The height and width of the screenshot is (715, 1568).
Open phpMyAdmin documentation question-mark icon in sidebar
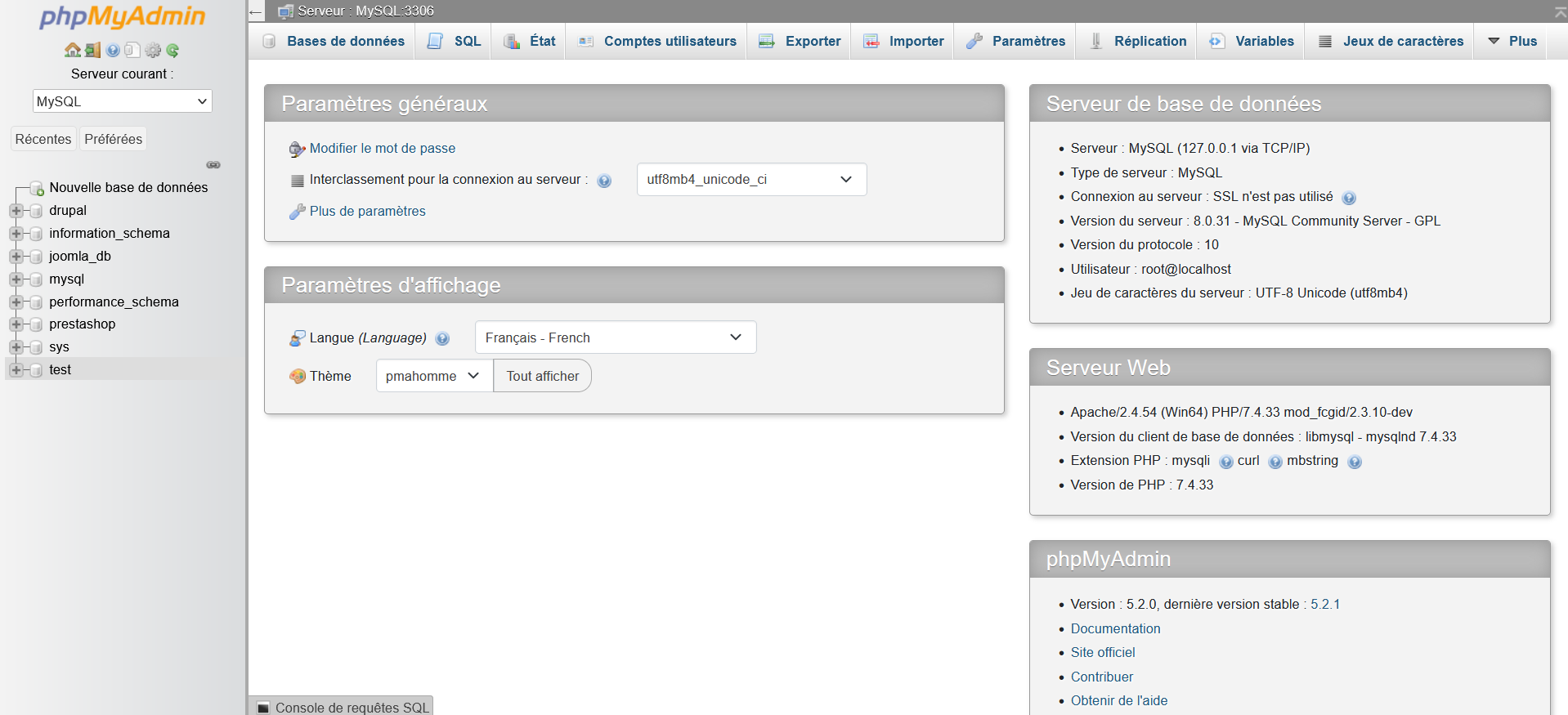click(x=113, y=51)
